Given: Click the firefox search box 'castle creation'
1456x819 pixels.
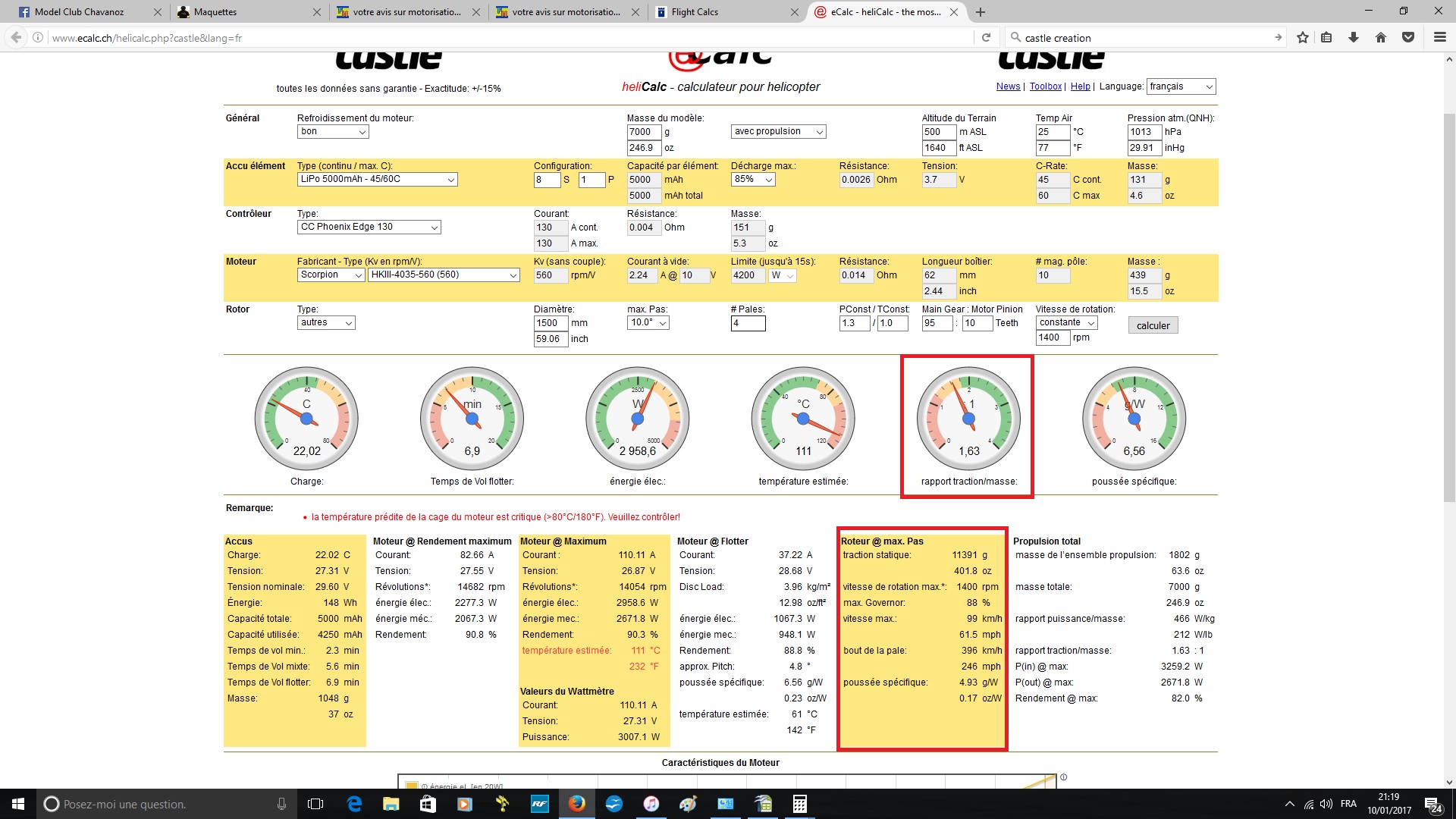Looking at the screenshot, I should [x=1145, y=37].
